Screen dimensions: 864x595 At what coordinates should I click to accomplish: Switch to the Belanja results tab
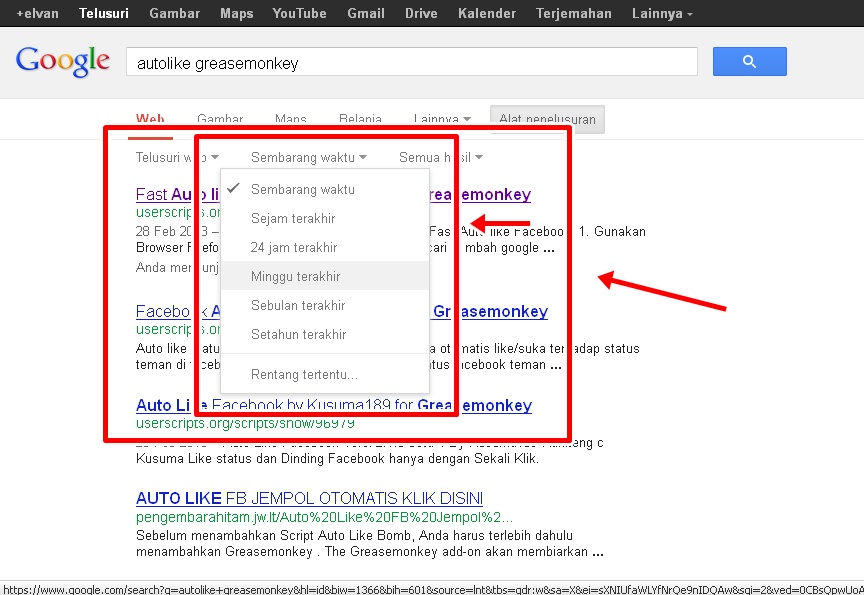pos(360,119)
